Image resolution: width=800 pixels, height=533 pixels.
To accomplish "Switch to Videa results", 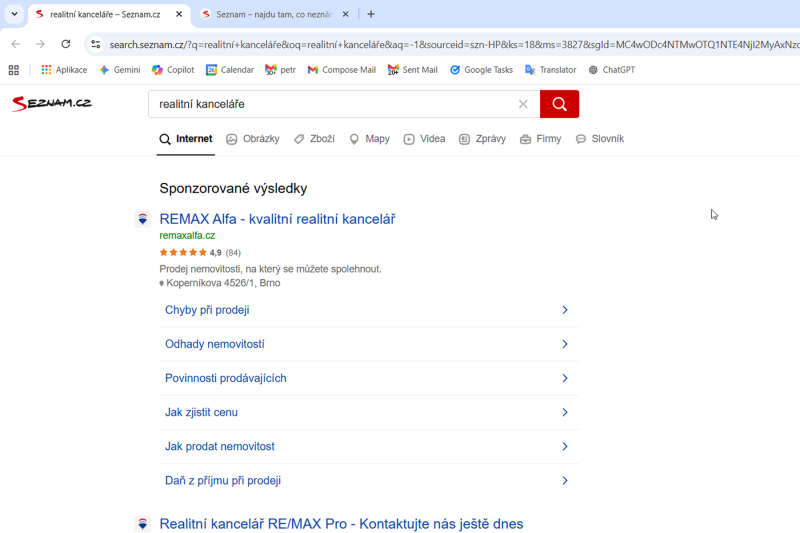I will pyautogui.click(x=424, y=139).
